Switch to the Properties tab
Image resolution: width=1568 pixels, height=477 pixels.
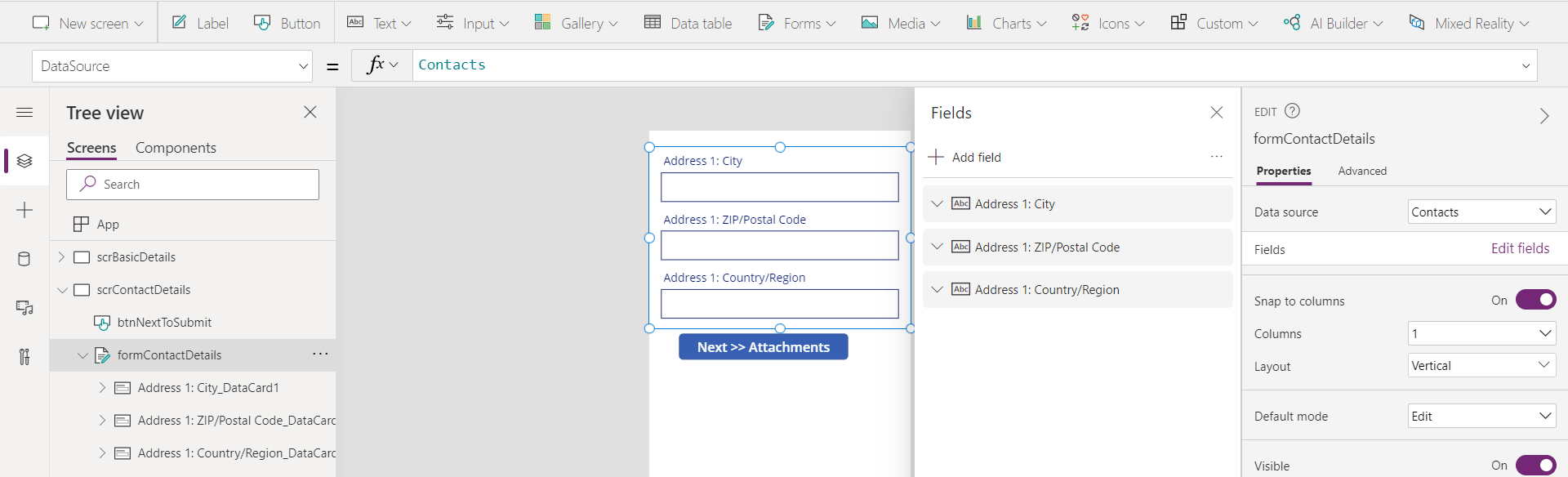pyautogui.click(x=1284, y=172)
